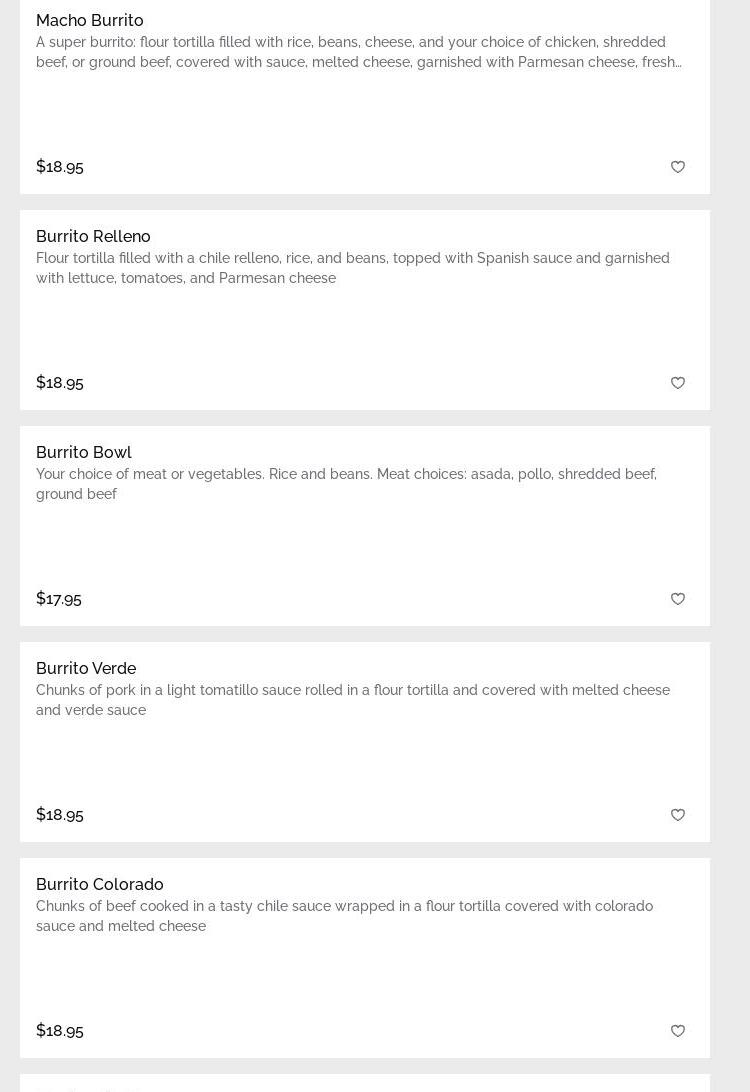Viewport: 750px width, 1092px height.
Task: Click the heart icon for Burrito Relleno
Action: [x=678, y=383]
